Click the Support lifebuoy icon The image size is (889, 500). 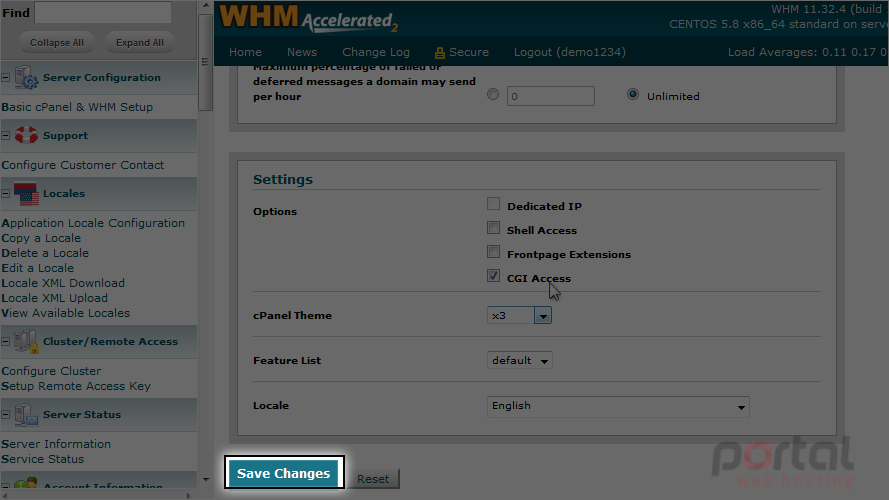[x=26, y=135]
